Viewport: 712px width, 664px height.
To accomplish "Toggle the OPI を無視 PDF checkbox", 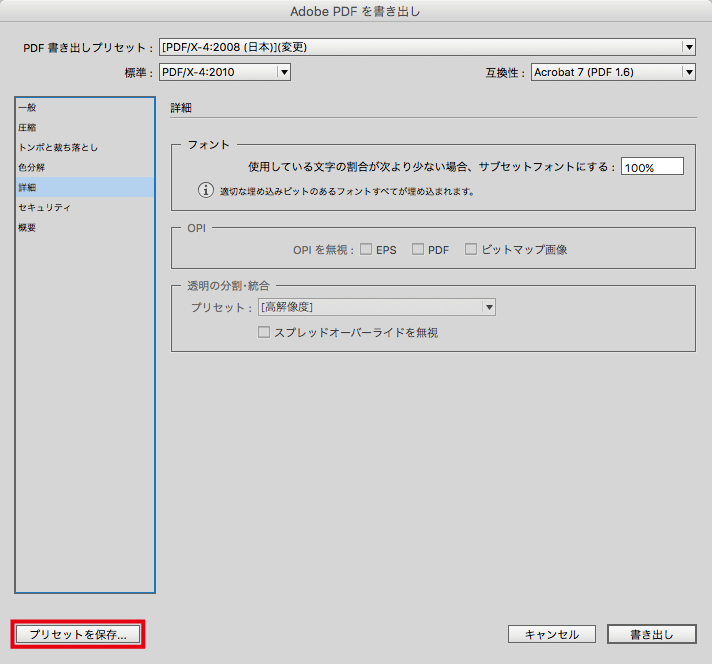I will pyautogui.click(x=418, y=249).
